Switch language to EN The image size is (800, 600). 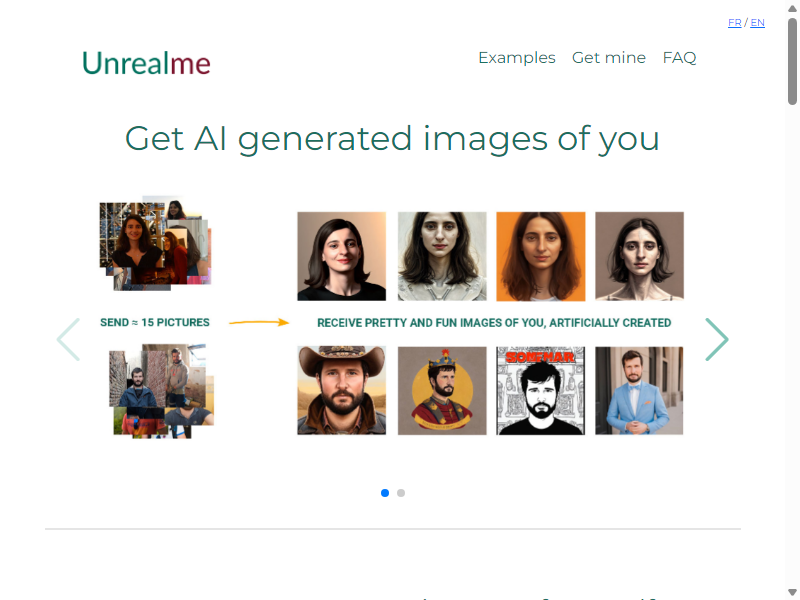(757, 22)
